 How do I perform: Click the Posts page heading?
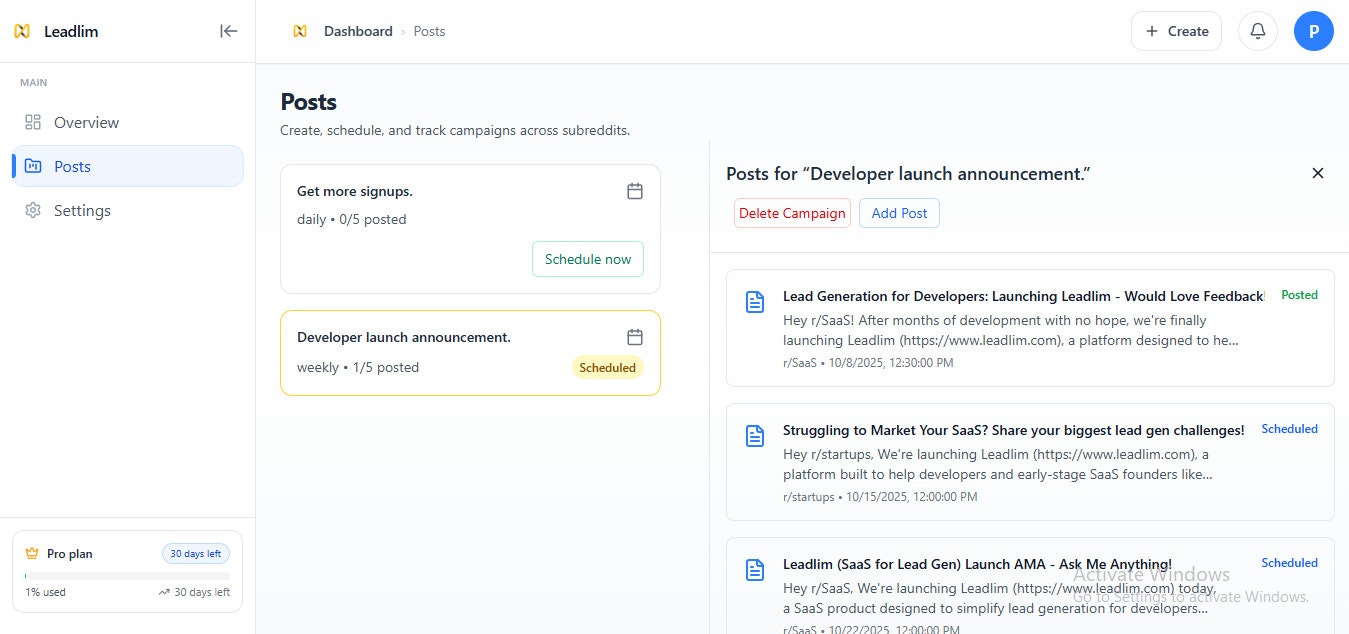point(308,102)
